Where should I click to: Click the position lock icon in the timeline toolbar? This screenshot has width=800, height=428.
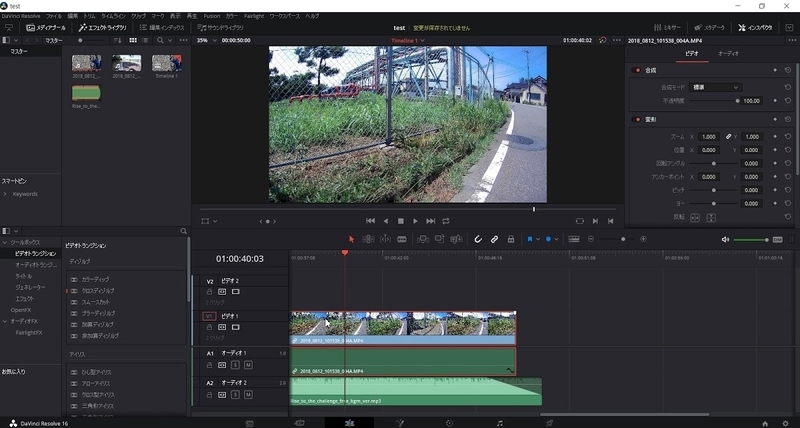coord(510,239)
